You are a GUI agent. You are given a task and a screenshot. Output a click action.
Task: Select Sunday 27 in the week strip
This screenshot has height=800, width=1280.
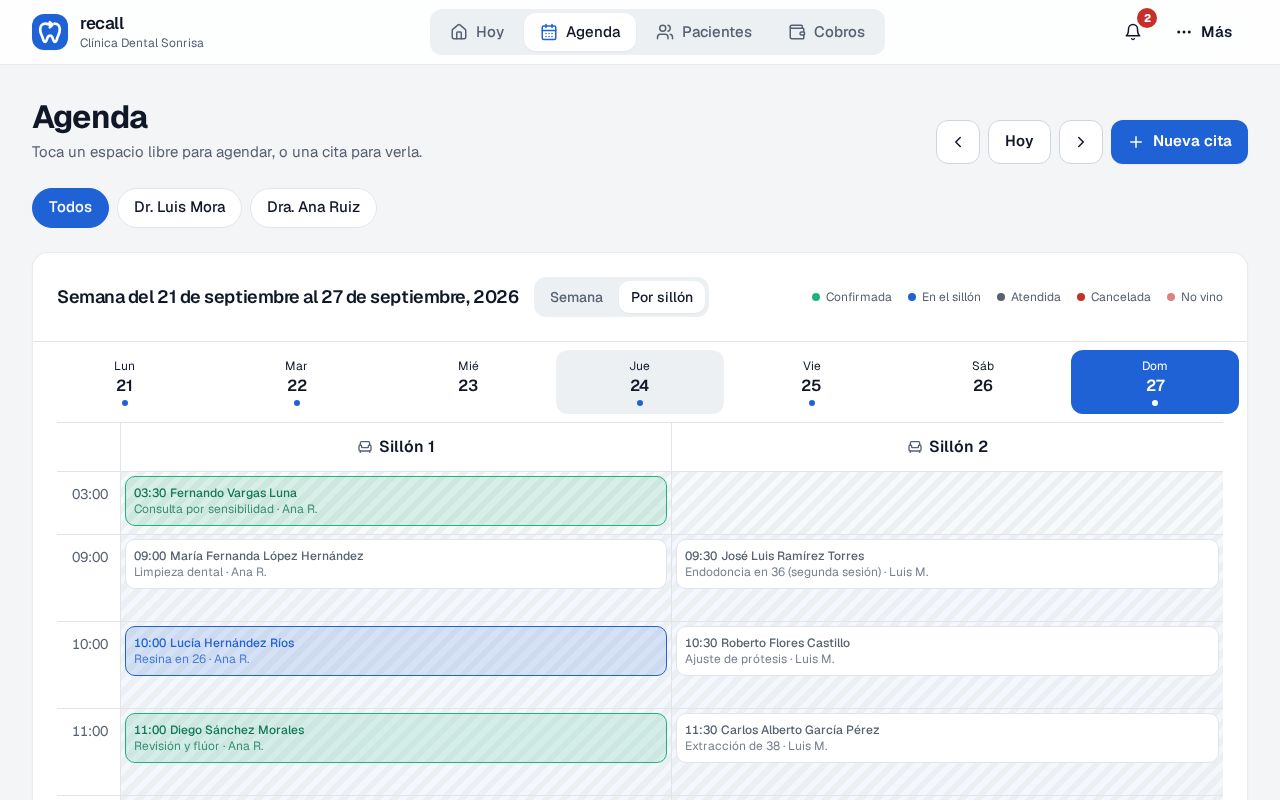pos(1155,382)
